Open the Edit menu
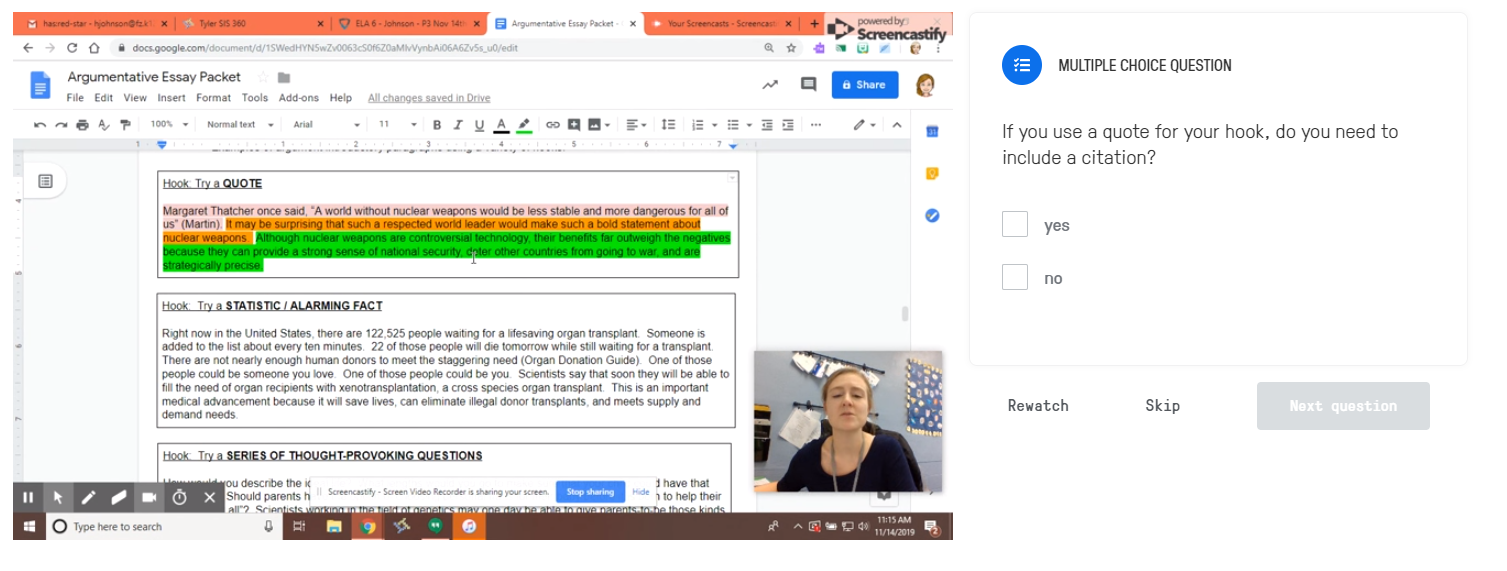1507x571 pixels. pyautogui.click(x=104, y=98)
